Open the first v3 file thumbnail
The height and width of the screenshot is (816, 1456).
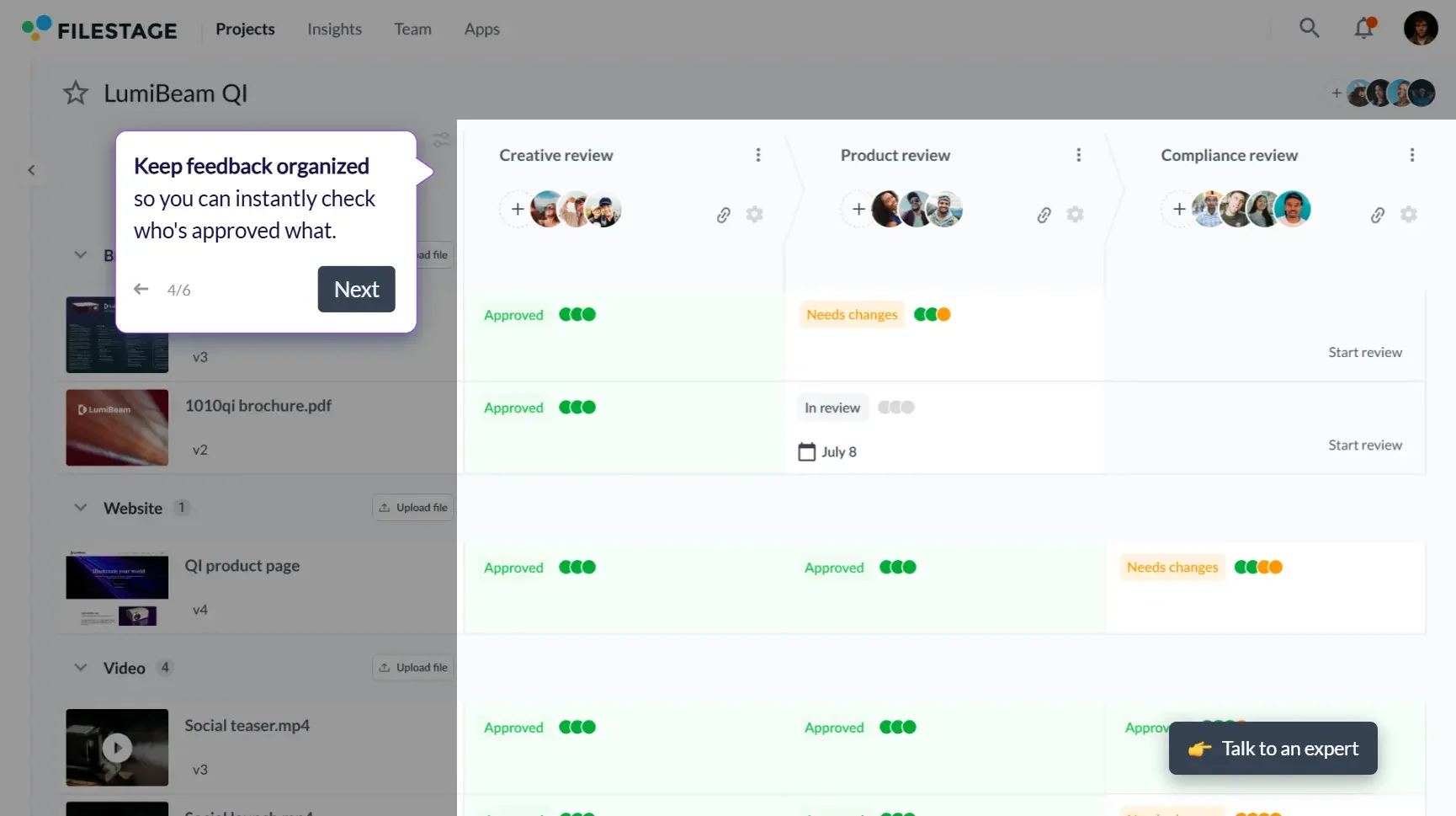(x=117, y=335)
